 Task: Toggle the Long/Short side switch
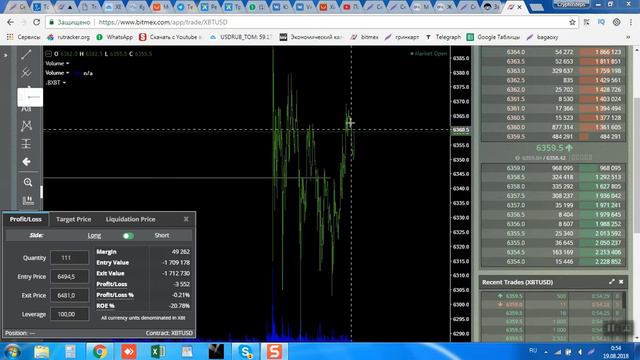point(128,236)
